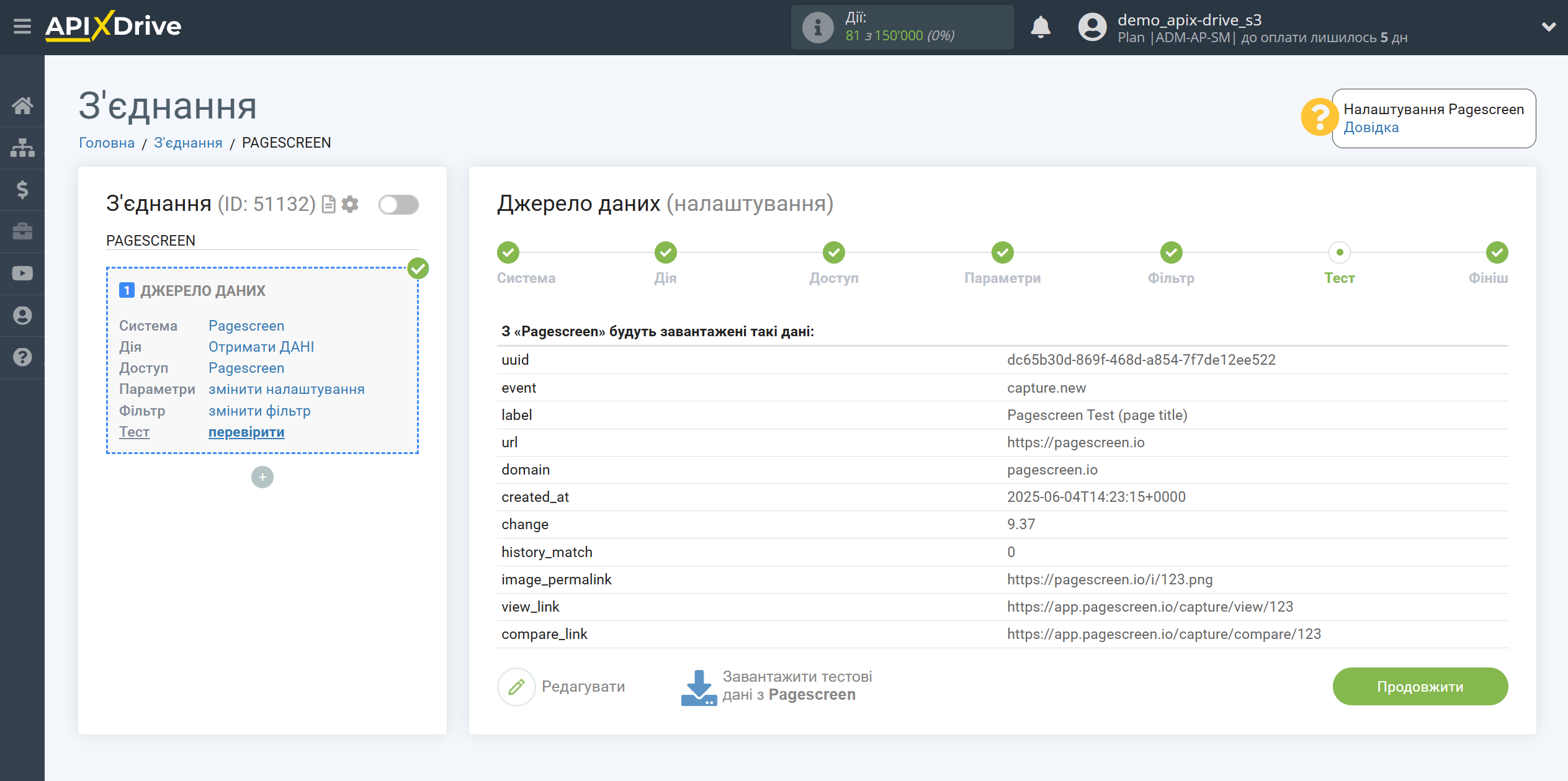Go to Фільтр step
Image resolution: width=1568 pixels, height=781 pixels.
point(1172,252)
